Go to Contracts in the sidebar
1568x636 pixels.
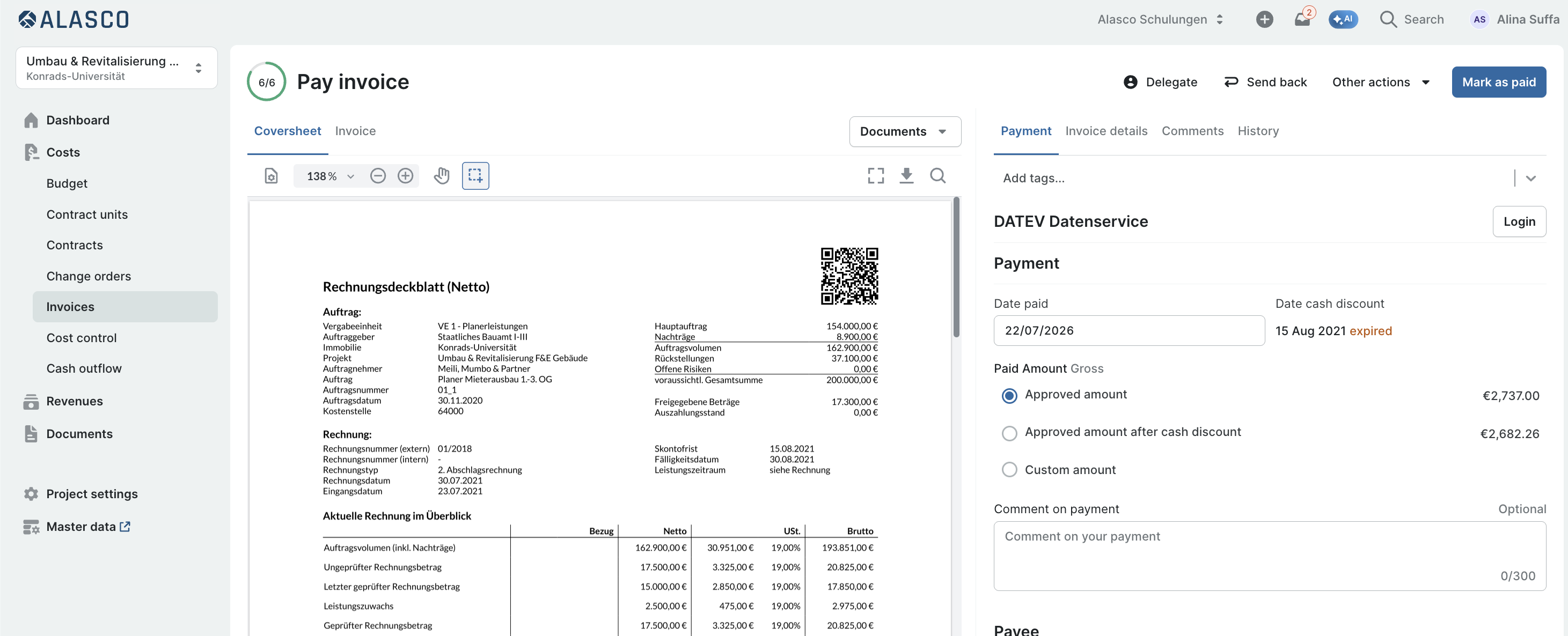click(75, 245)
